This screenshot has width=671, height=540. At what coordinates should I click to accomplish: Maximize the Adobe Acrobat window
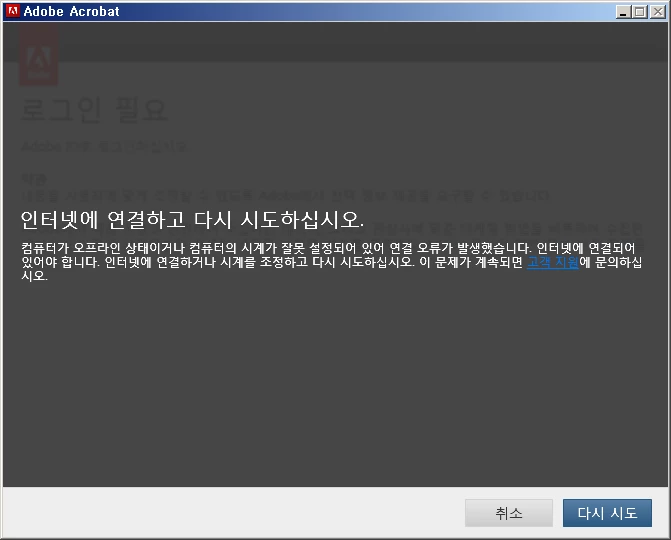(640, 12)
